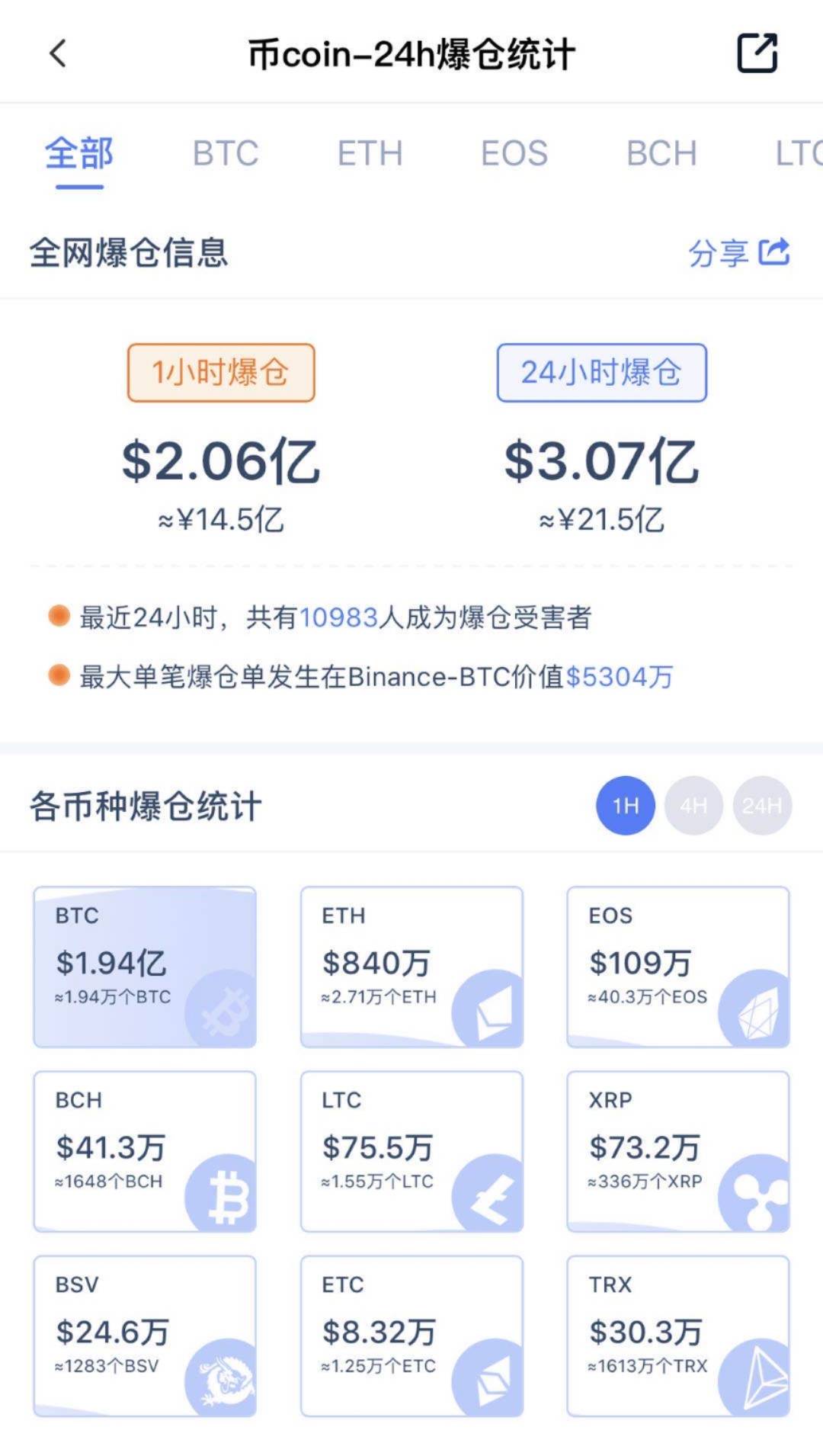Tap the Ethereum logo in ETH card
The image size is (823, 1456).
pos(488,1009)
